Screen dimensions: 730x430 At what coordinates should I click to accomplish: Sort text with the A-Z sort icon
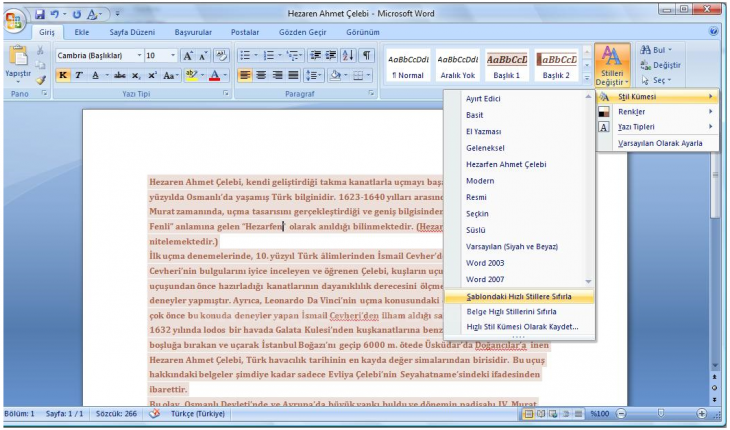348,56
